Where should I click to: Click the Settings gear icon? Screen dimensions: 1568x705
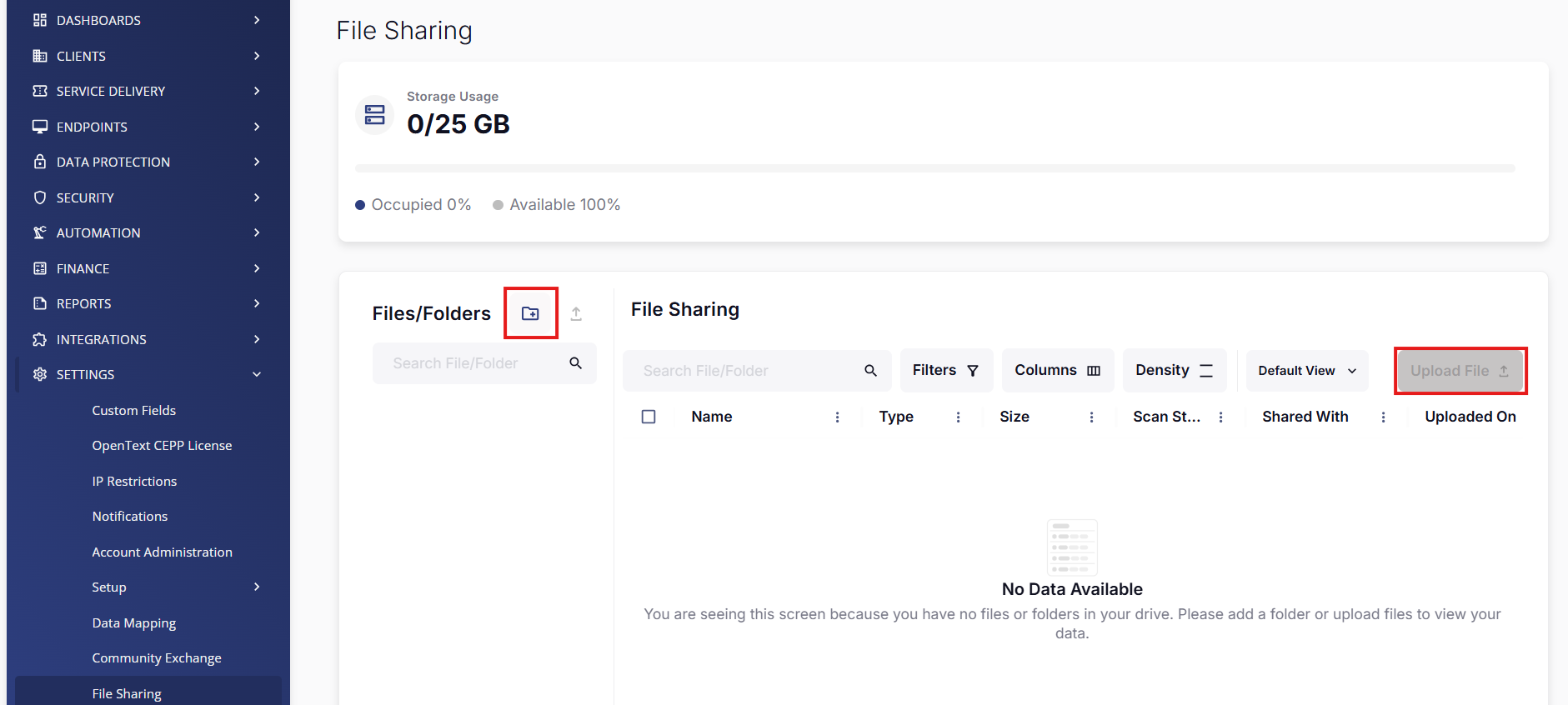point(40,374)
